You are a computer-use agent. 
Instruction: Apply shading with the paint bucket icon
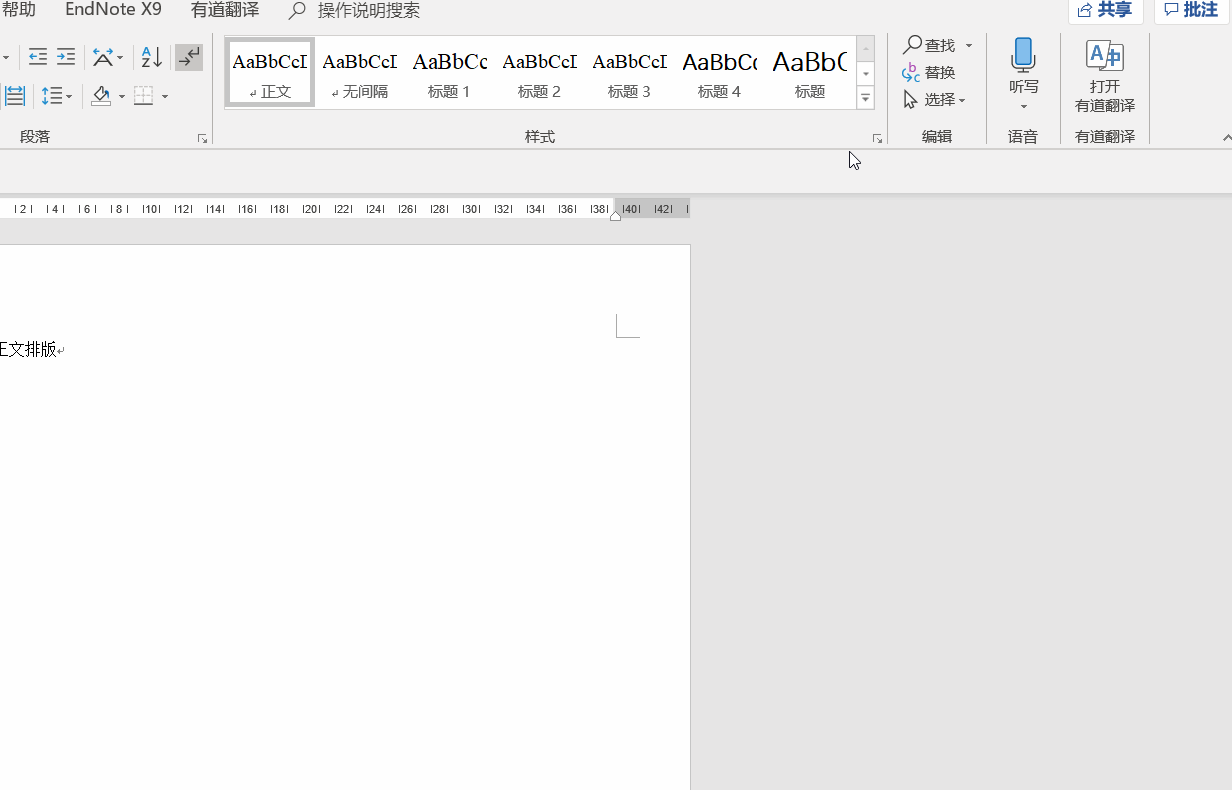pyautogui.click(x=101, y=96)
